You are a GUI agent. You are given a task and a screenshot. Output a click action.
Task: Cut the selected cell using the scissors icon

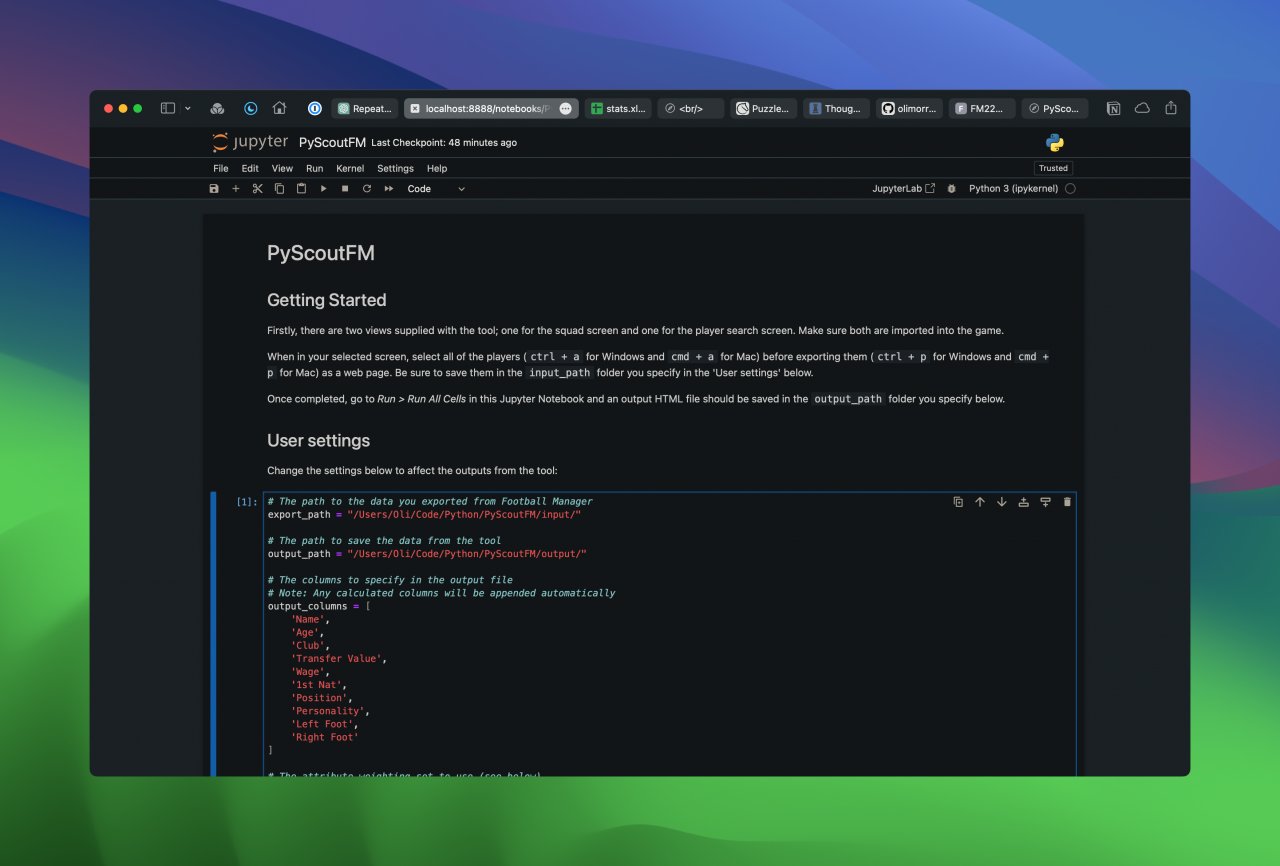(257, 189)
